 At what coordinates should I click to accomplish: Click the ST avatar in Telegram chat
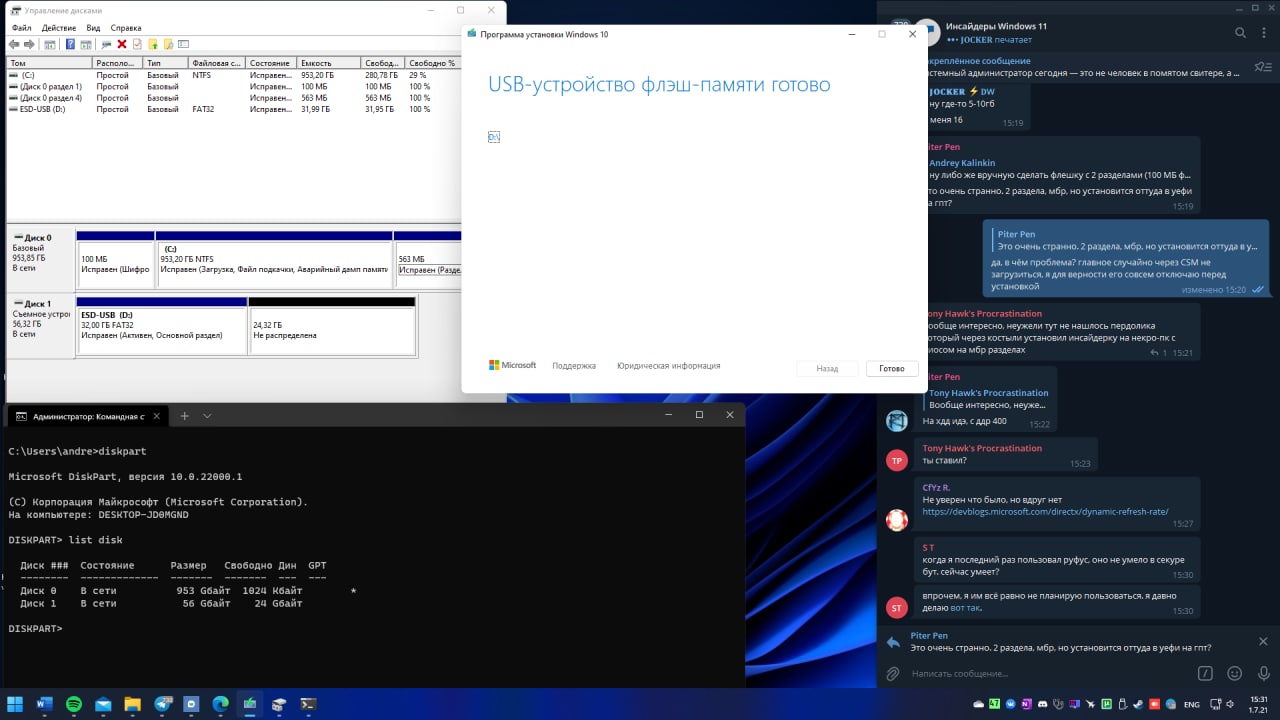(x=897, y=607)
